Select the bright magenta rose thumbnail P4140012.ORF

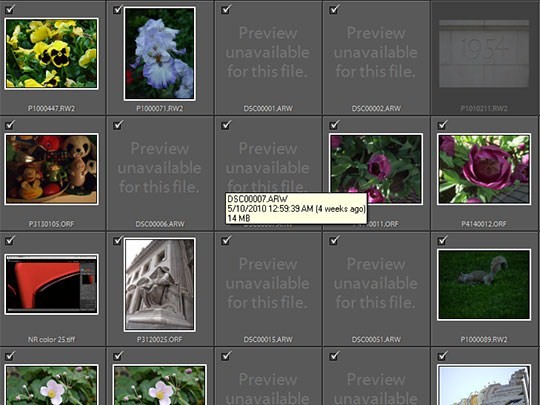(x=484, y=169)
